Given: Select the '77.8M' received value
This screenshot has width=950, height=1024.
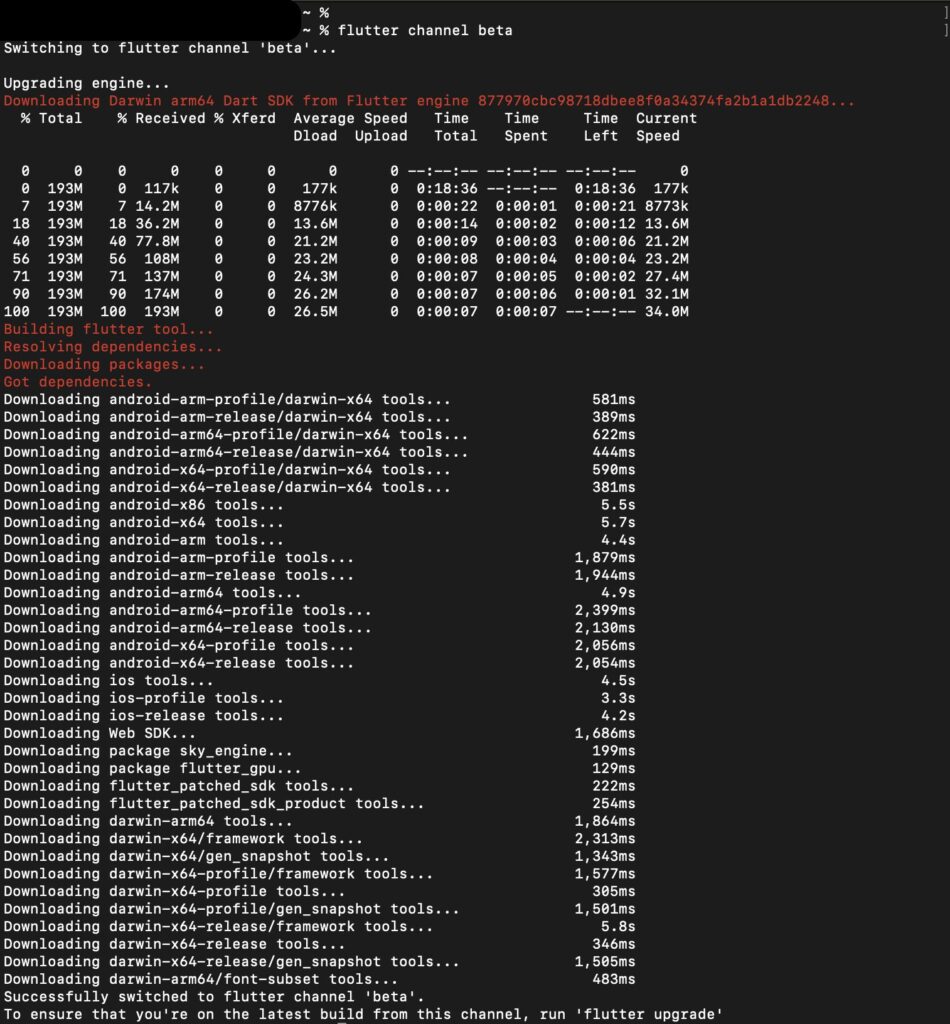Looking at the screenshot, I should [x=157, y=242].
